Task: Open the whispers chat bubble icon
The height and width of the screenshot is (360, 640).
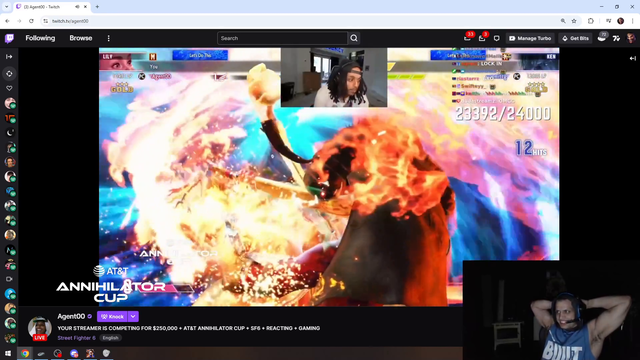Action: coord(496,38)
